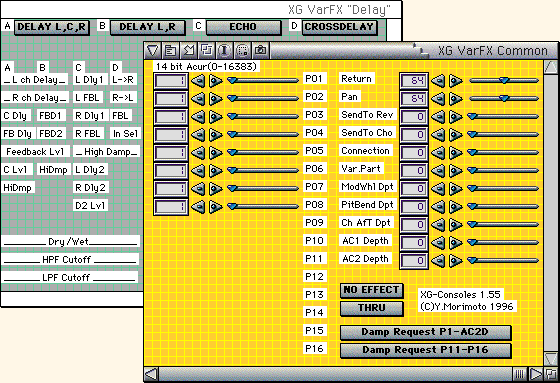This screenshot has width=560, height=383.
Task: Click 14 bit P04 left arrow
Action: (198, 135)
